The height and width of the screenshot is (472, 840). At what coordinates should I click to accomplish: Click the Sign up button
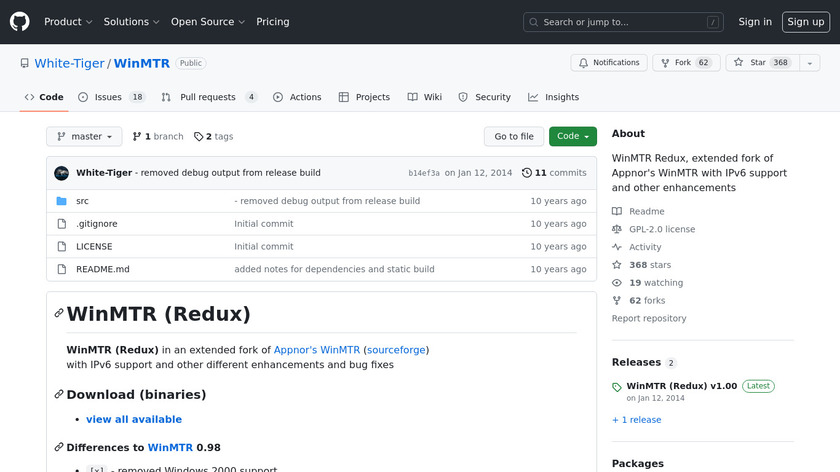(805, 22)
